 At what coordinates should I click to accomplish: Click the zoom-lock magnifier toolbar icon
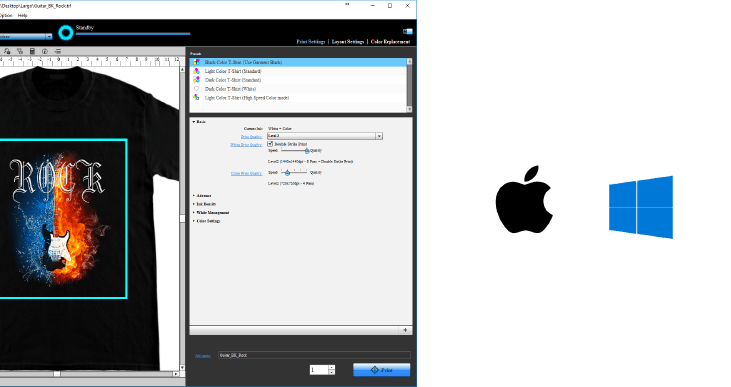(x=7, y=51)
